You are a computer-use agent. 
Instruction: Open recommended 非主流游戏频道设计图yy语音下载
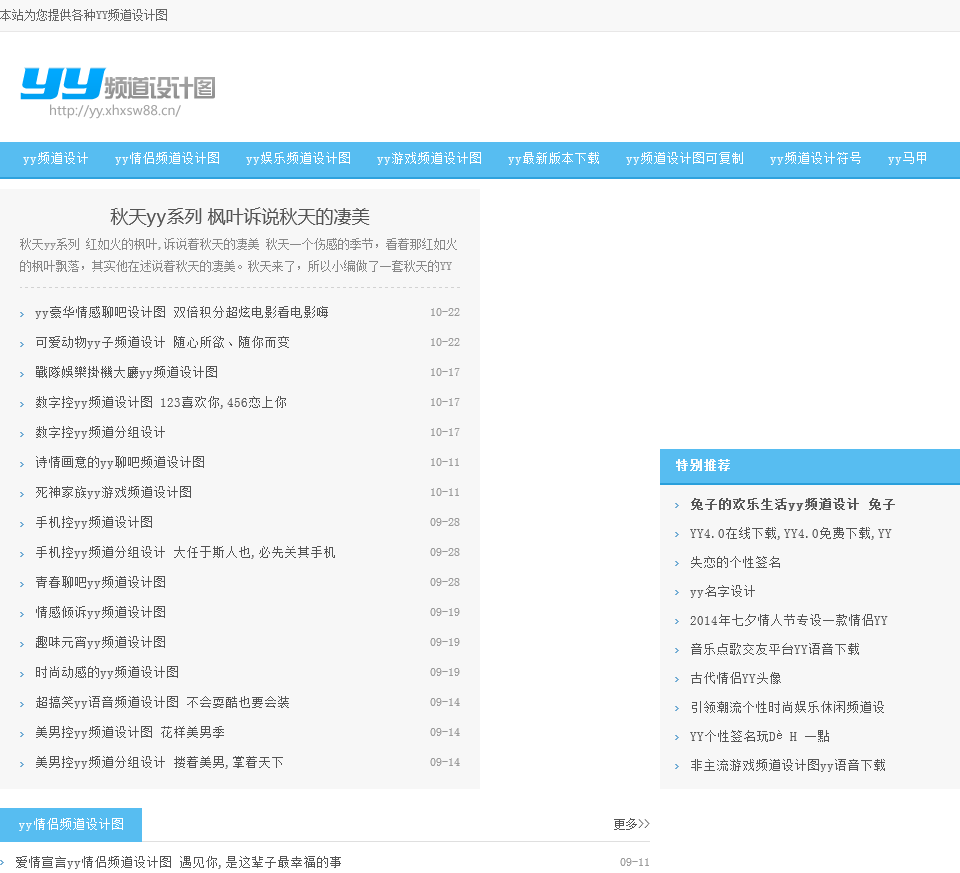pyautogui.click(x=788, y=765)
